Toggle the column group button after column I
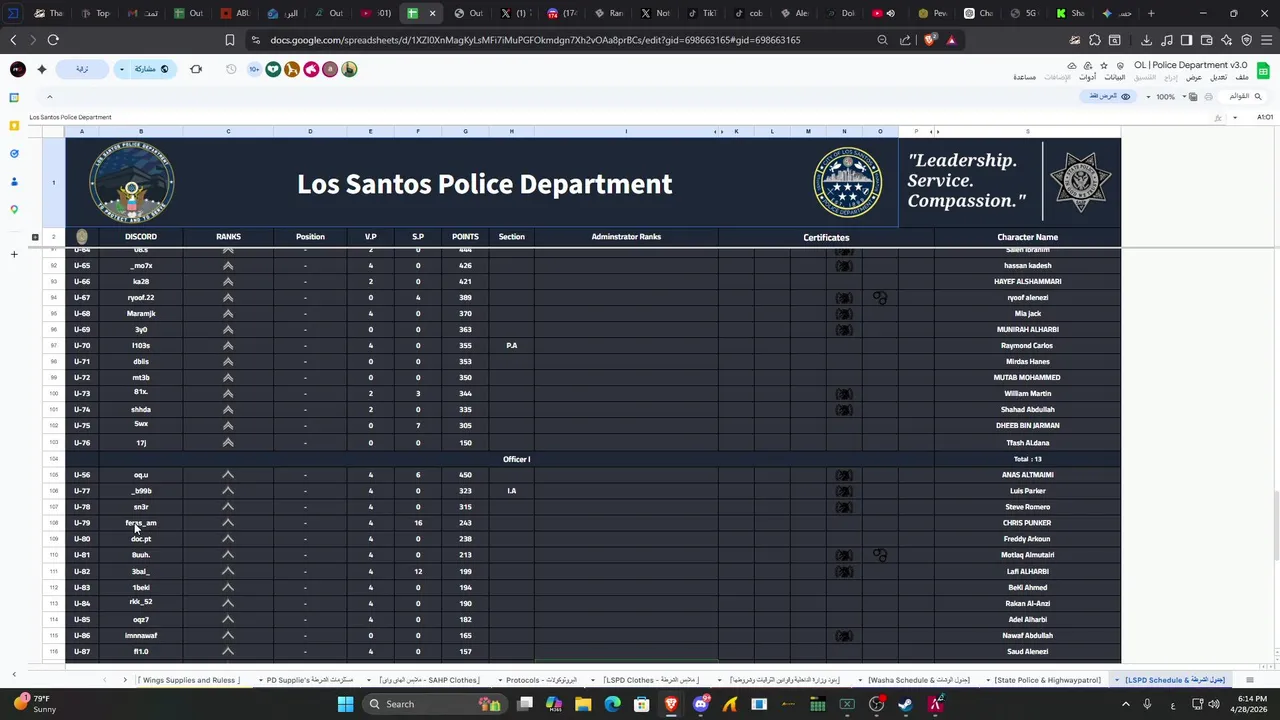 719,132
